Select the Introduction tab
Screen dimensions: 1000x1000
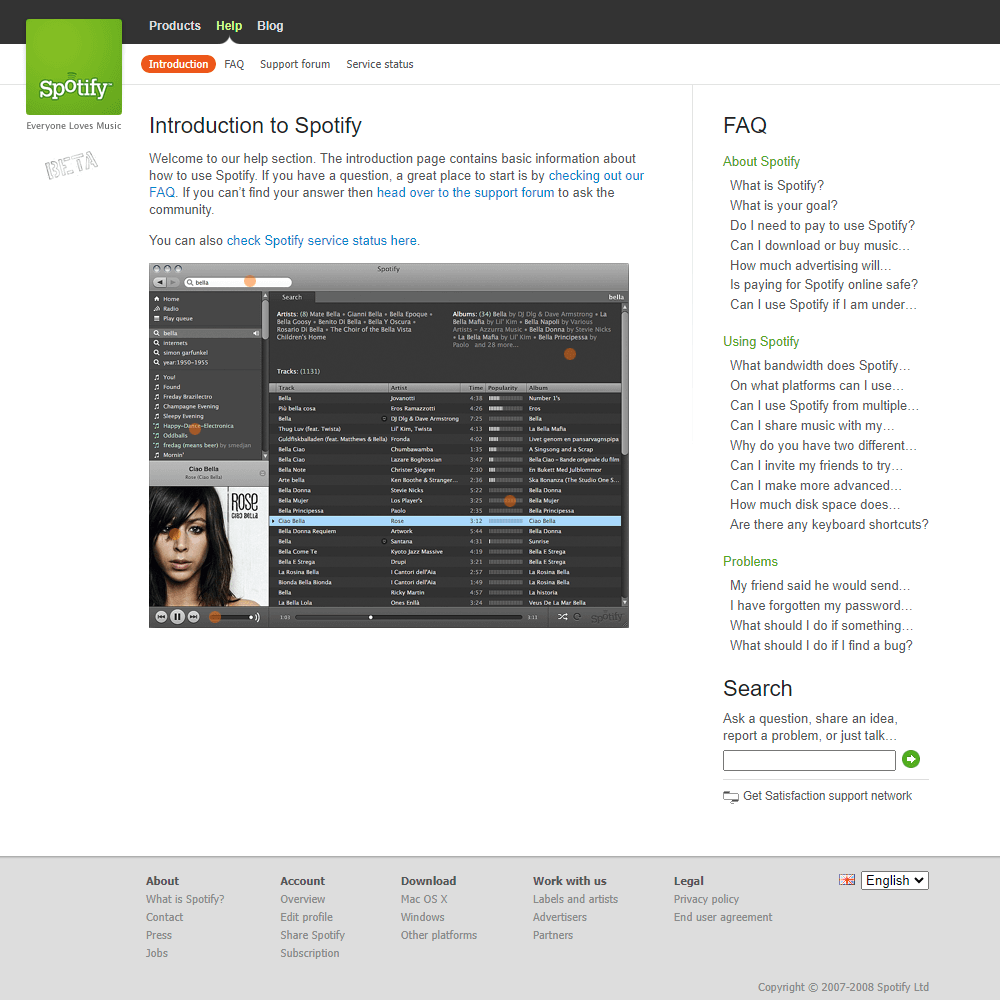179,64
